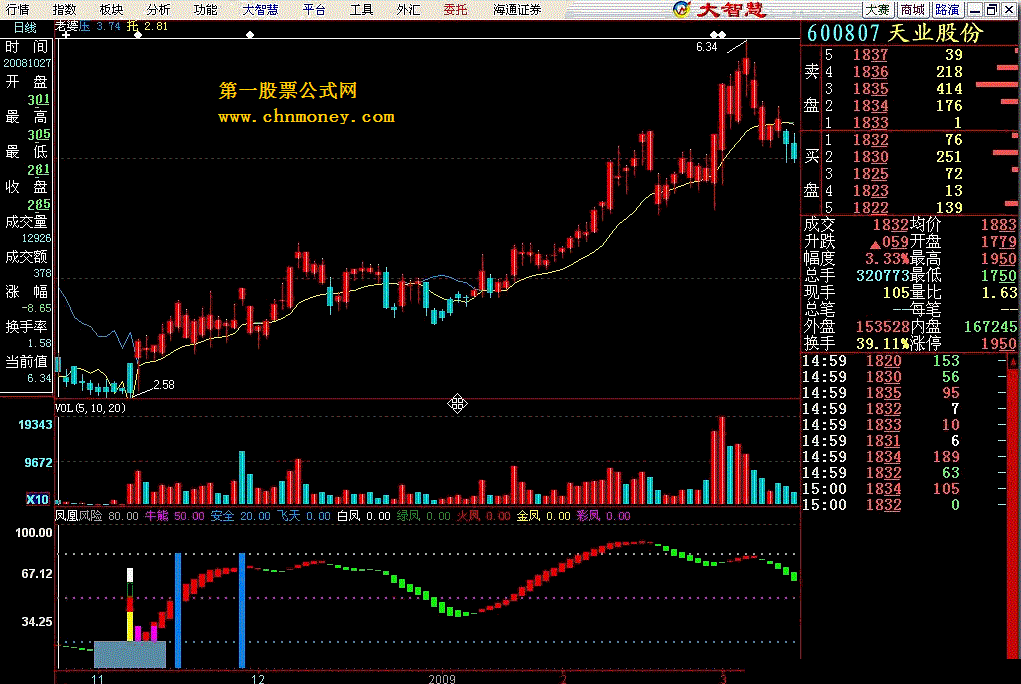The height and width of the screenshot is (684, 1021).
Task: Click the 15:00 trade tick with 105 lots
Action: (x=903, y=489)
